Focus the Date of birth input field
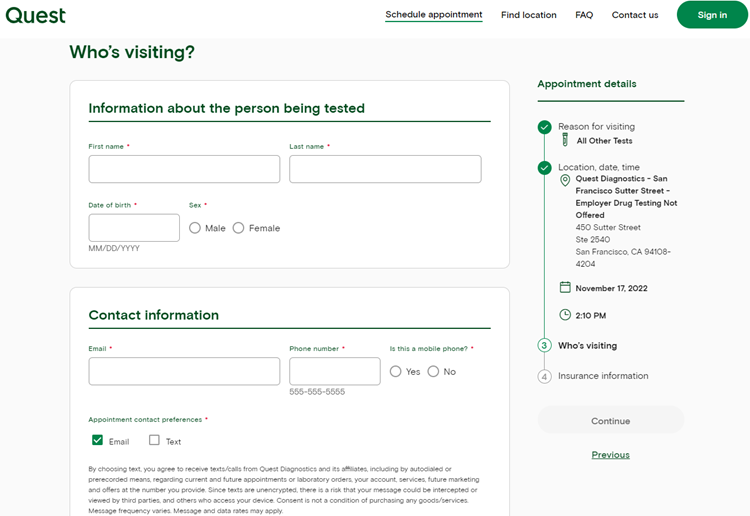 134,228
